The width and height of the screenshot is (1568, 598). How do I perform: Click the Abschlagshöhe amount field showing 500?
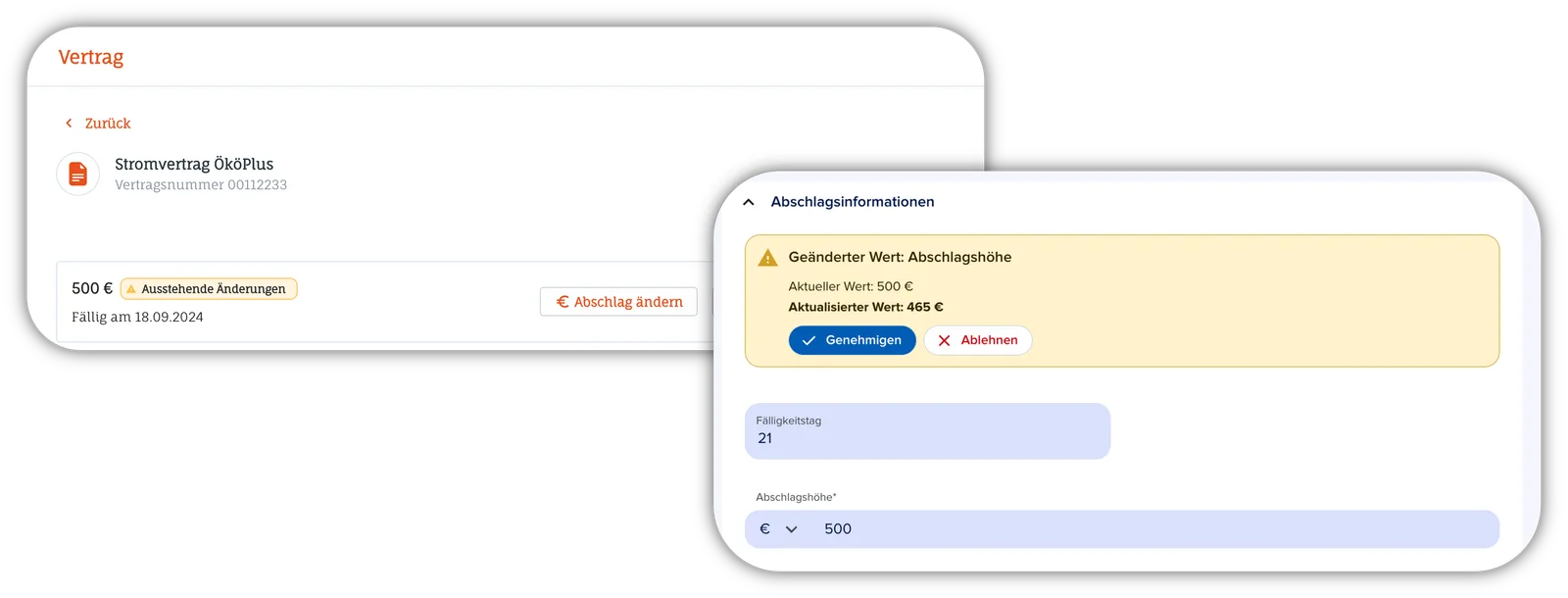click(1122, 529)
